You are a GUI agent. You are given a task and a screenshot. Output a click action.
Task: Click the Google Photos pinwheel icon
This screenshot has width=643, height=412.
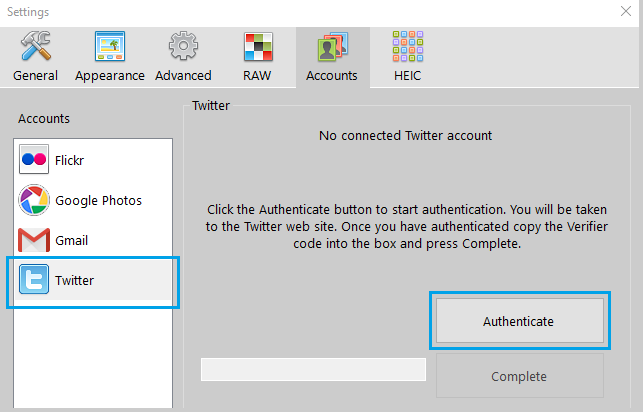pyautogui.click(x=34, y=200)
